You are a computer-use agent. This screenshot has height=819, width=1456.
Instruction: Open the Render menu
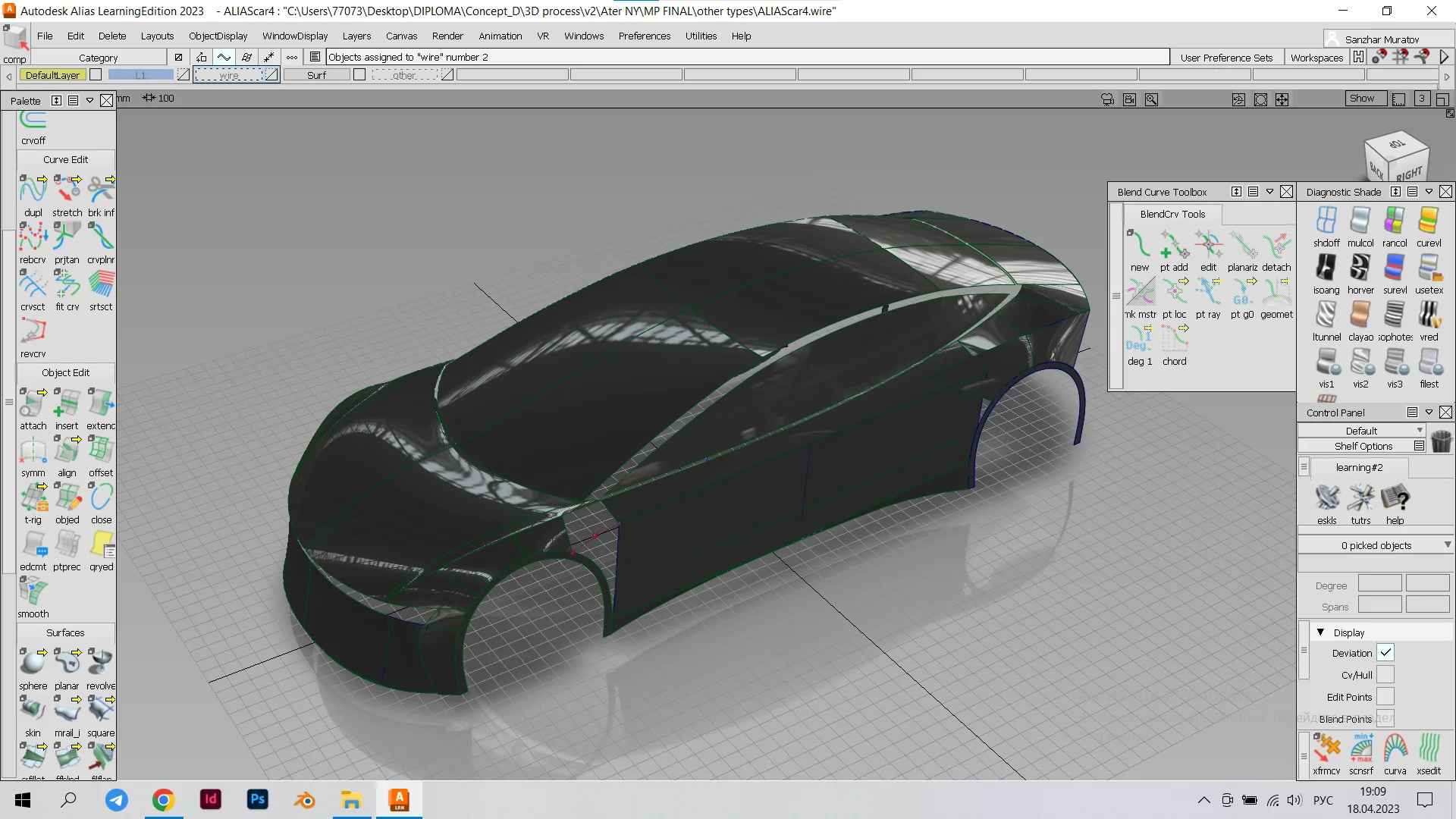tap(447, 36)
